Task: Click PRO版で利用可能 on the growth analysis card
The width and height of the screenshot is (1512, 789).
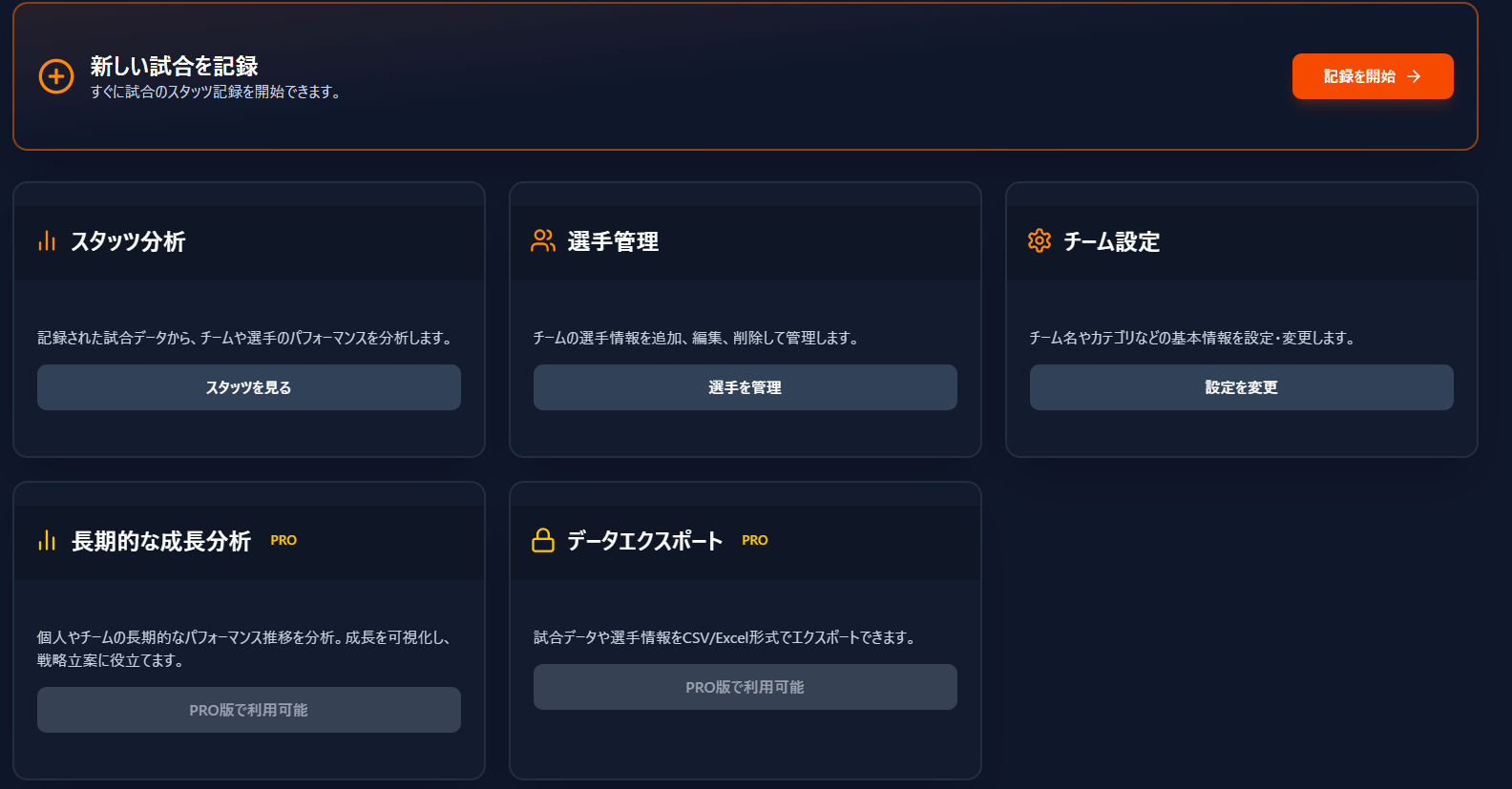Action: point(248,710)
